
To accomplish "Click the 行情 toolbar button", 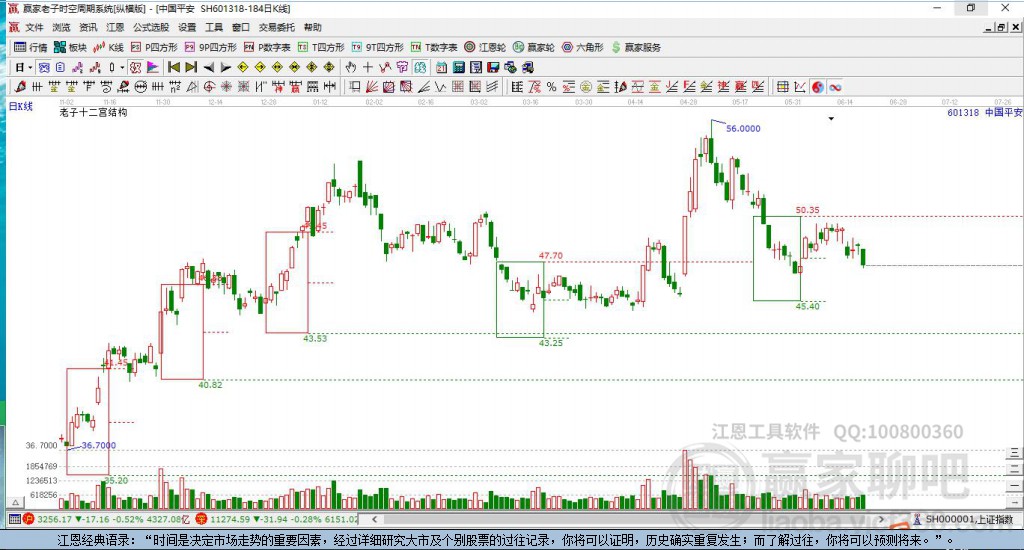I will click(x=31, y=47).
